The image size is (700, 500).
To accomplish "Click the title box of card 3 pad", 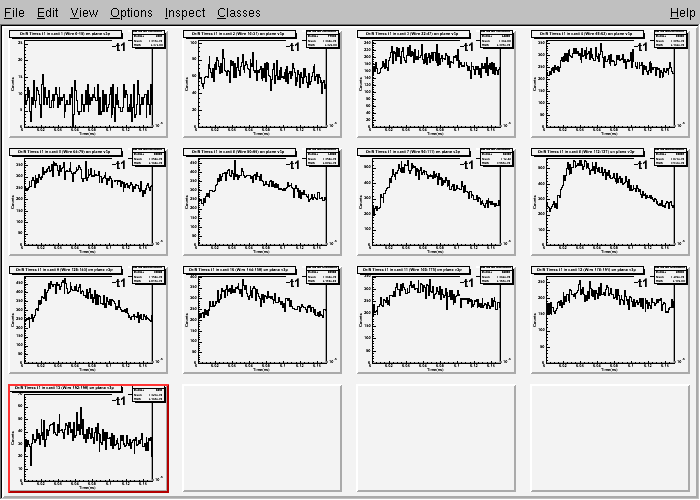I will [x=414, y=34].
